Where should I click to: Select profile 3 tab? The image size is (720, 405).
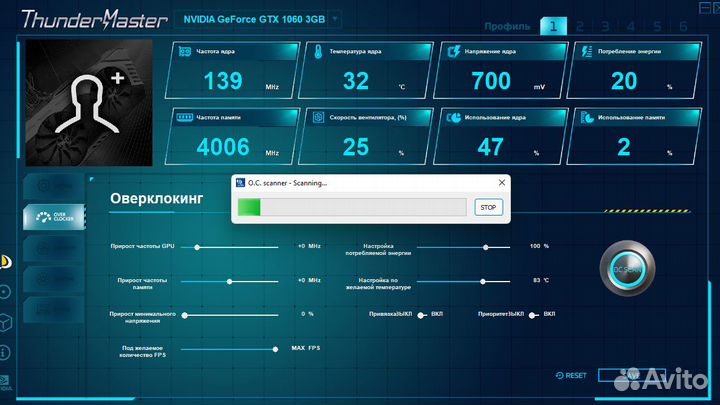click(x=605, y=26)
